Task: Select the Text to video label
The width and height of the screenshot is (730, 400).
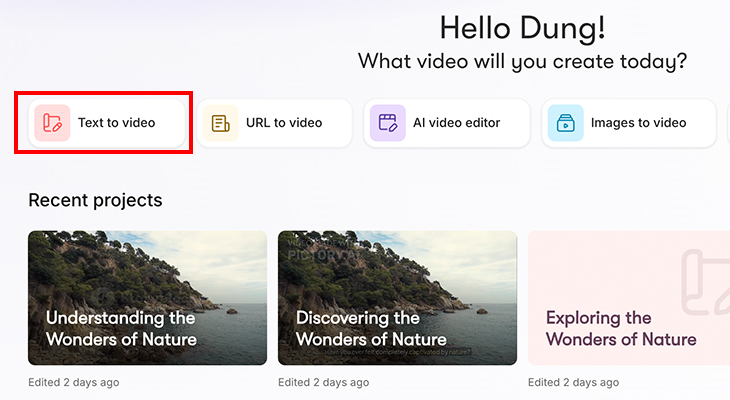Action: (116, 123)
